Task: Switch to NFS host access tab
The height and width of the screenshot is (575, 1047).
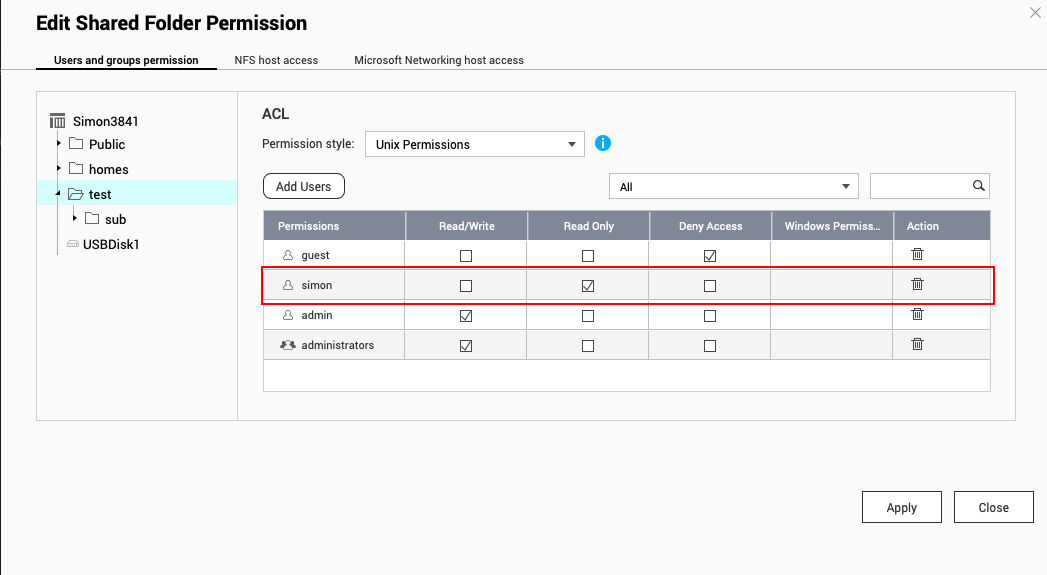Action: (x=276, y=60)
